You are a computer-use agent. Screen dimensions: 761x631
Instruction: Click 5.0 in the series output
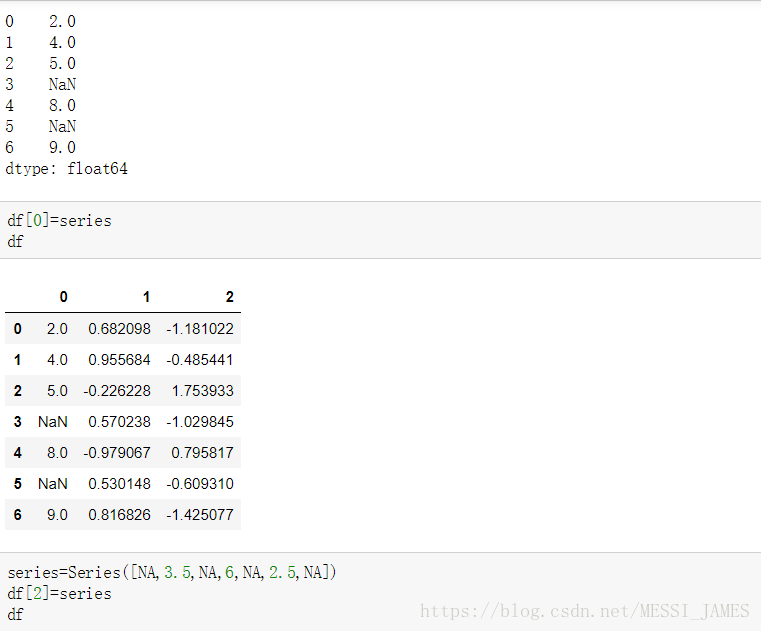(x=63, y=64)
